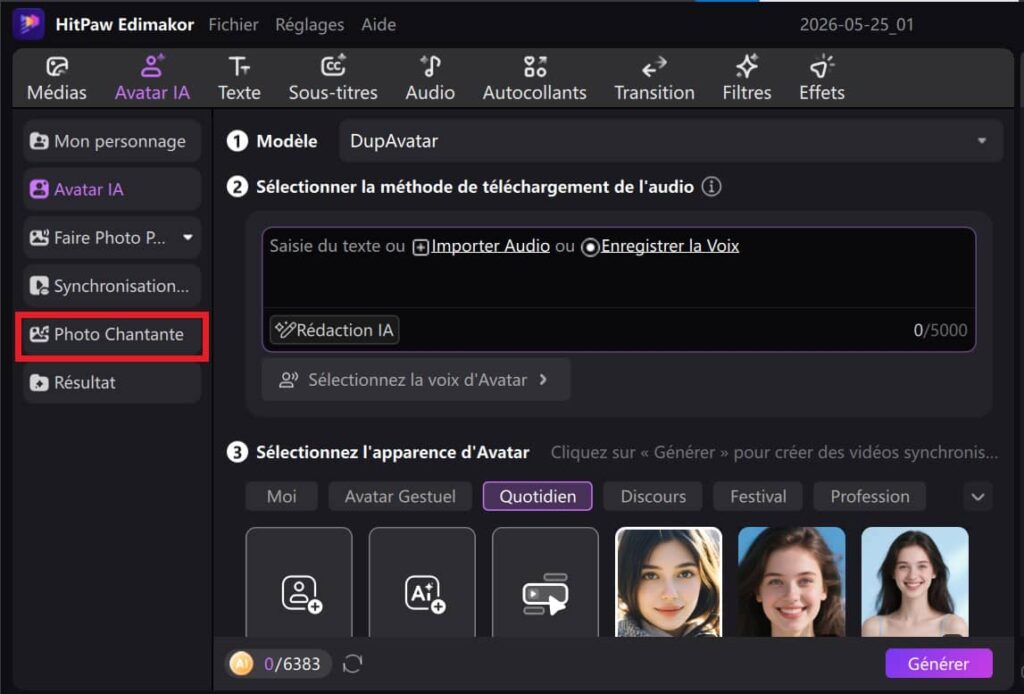The height and width of the screenshot is (694, 1024).
Task: Select Avatar IA in the sidebar
Action: pos(112,189)
